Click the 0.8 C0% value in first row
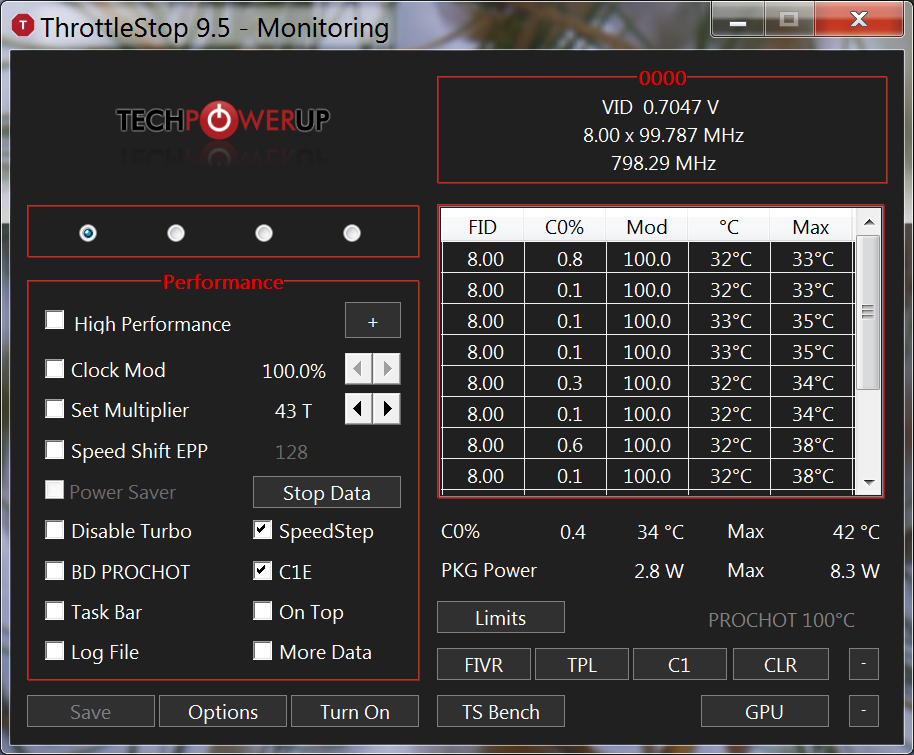Screen dimensions: 914x755 570,259
